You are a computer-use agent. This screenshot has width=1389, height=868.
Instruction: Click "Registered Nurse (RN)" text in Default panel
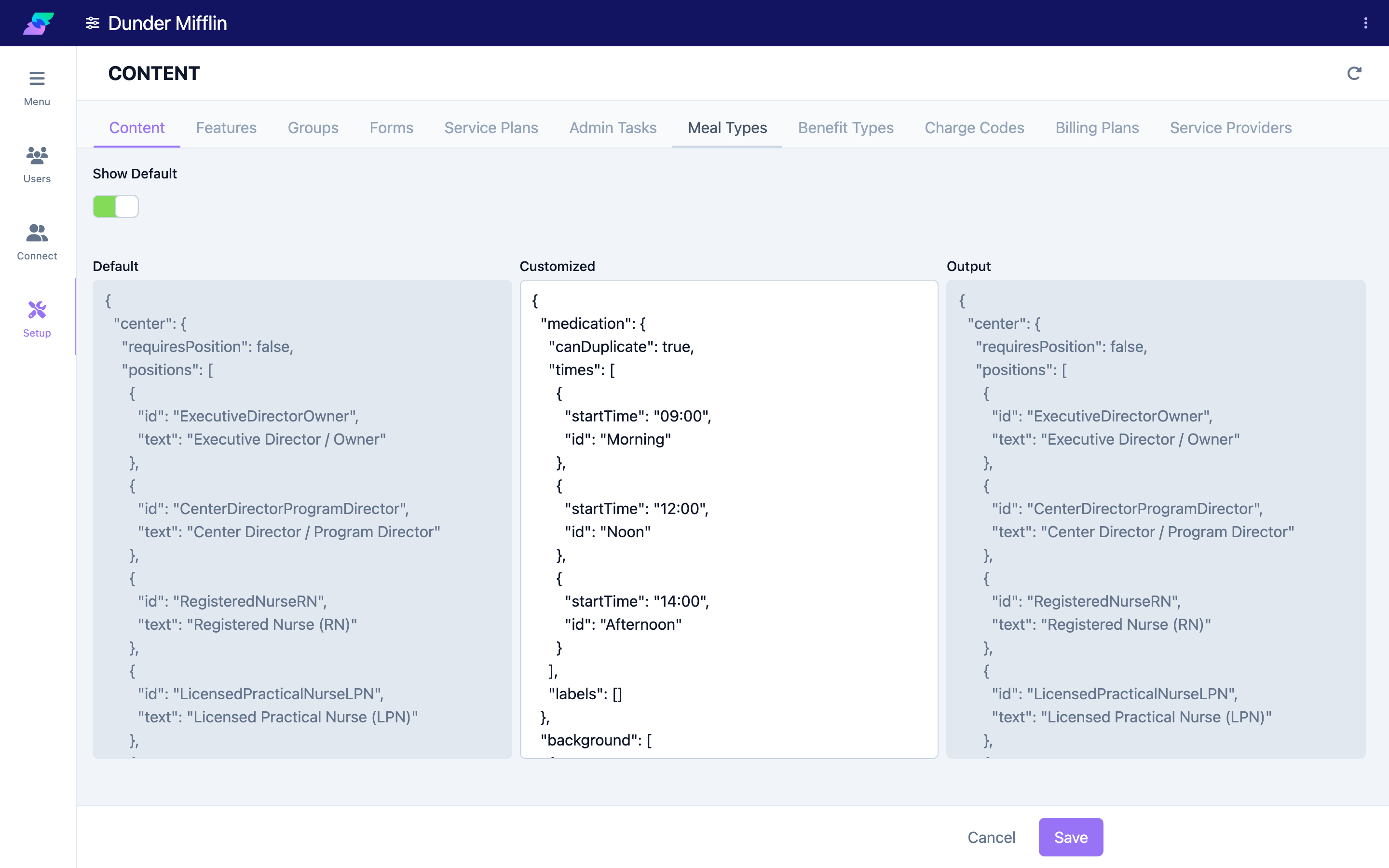pyautogui.click(x=272, y=624)
